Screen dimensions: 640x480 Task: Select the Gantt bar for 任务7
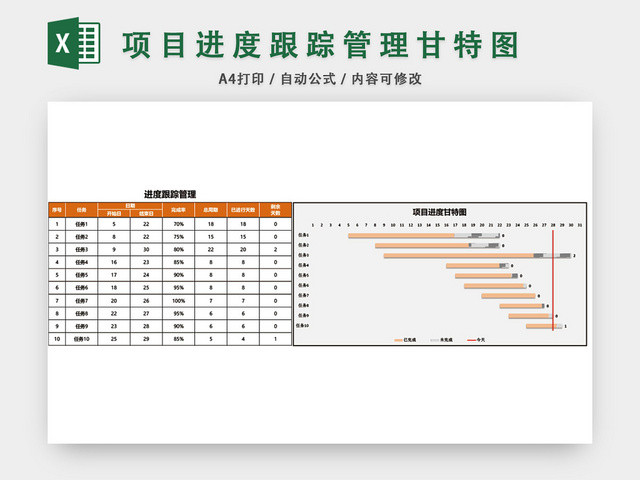click(x=508, y=296)
